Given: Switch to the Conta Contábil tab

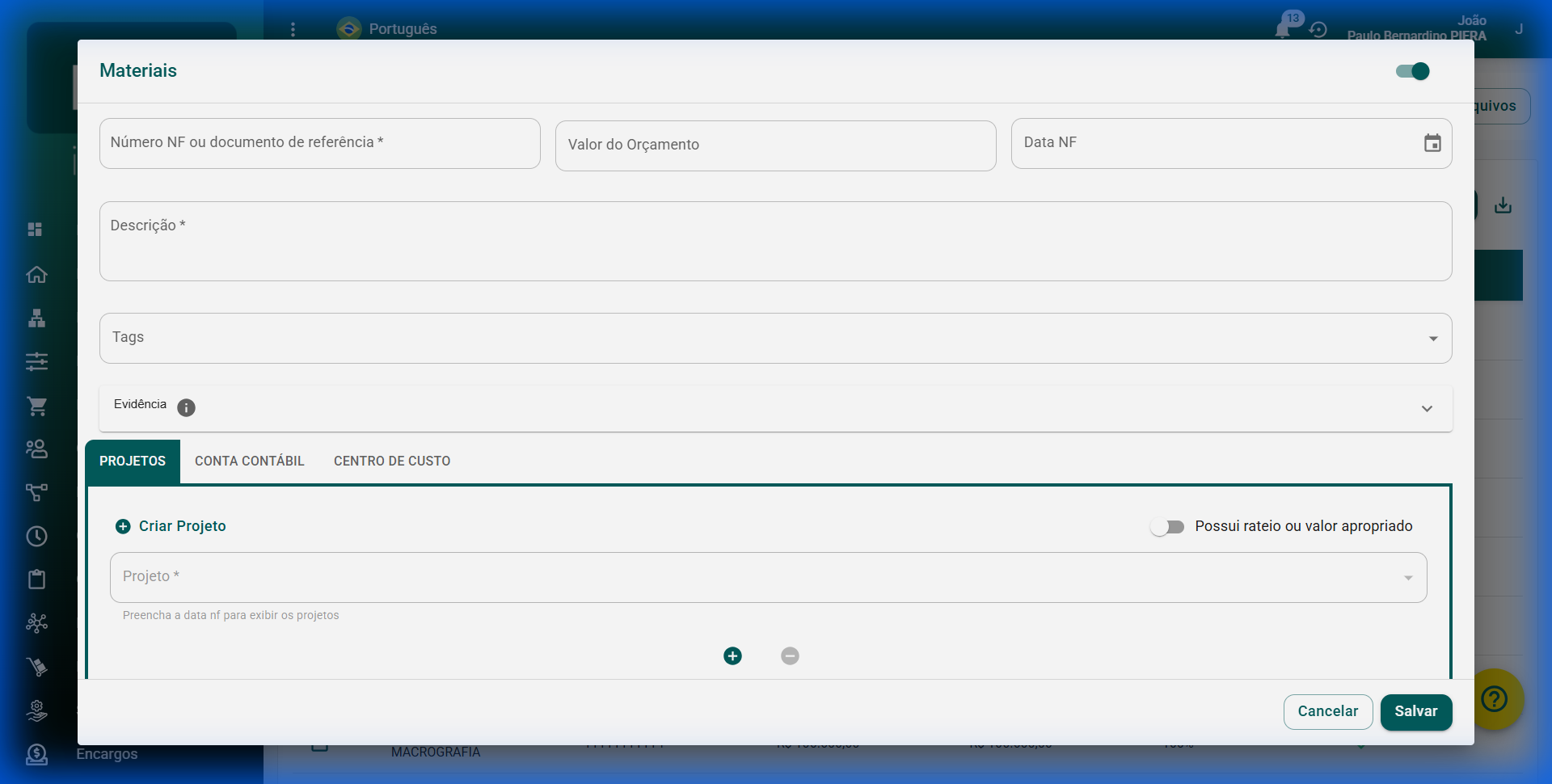Looking at the screenshot, I should [249, 461].
